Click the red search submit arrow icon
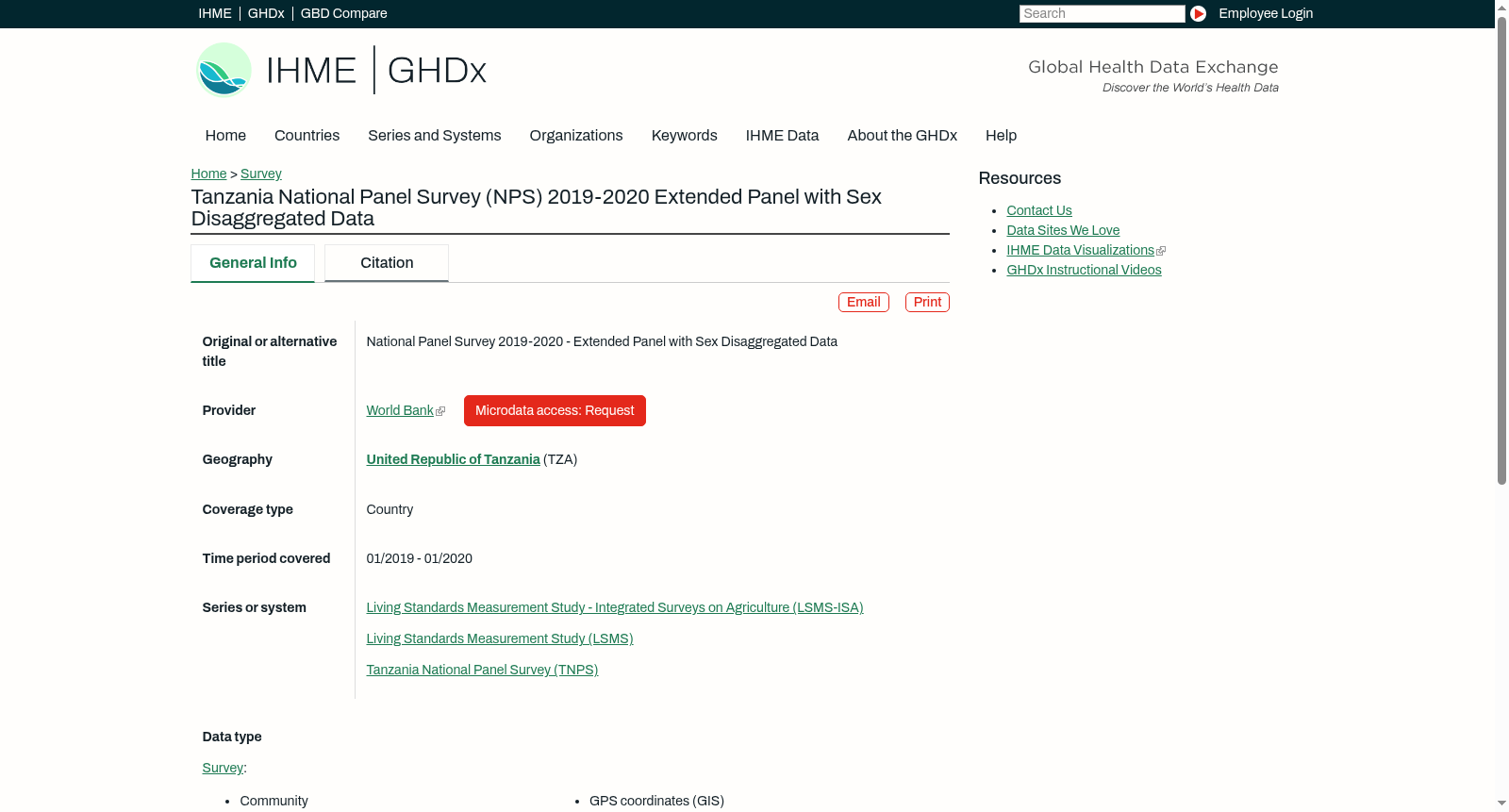This screenshot has width=1509, height=812. point(1198,13)
